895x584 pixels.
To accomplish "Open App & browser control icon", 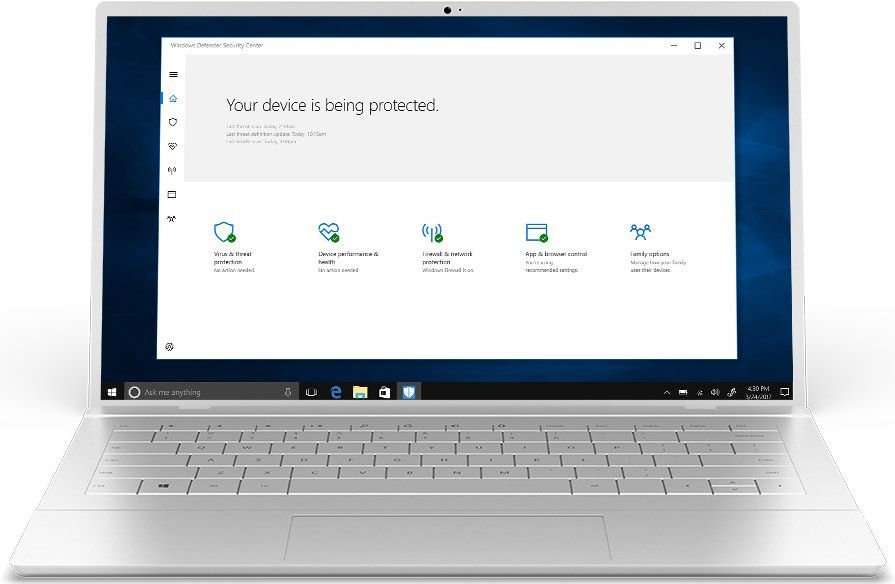I will click(x=537, y=232).
